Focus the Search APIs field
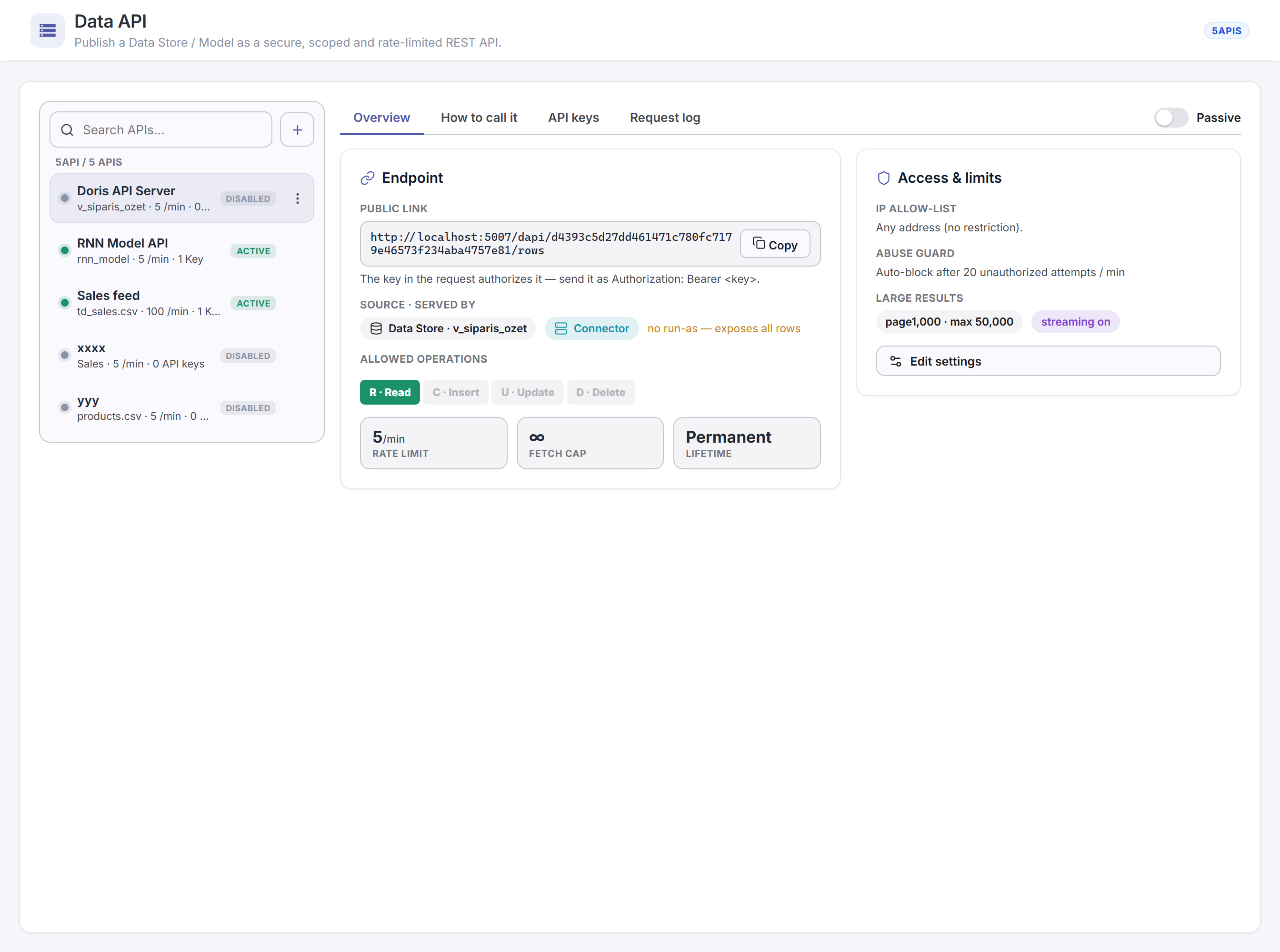This screenshot has height=952, width=1280. (x=161, y=129)
